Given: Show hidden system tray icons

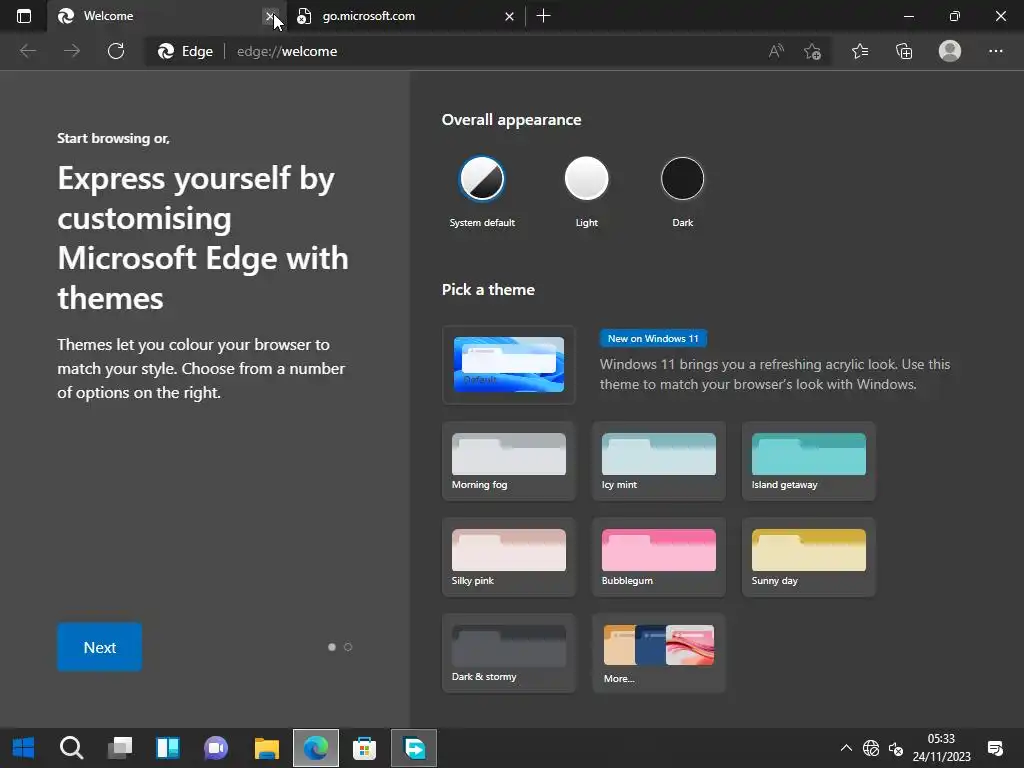Looking at the screenshot, I should [x=846, y=748].
